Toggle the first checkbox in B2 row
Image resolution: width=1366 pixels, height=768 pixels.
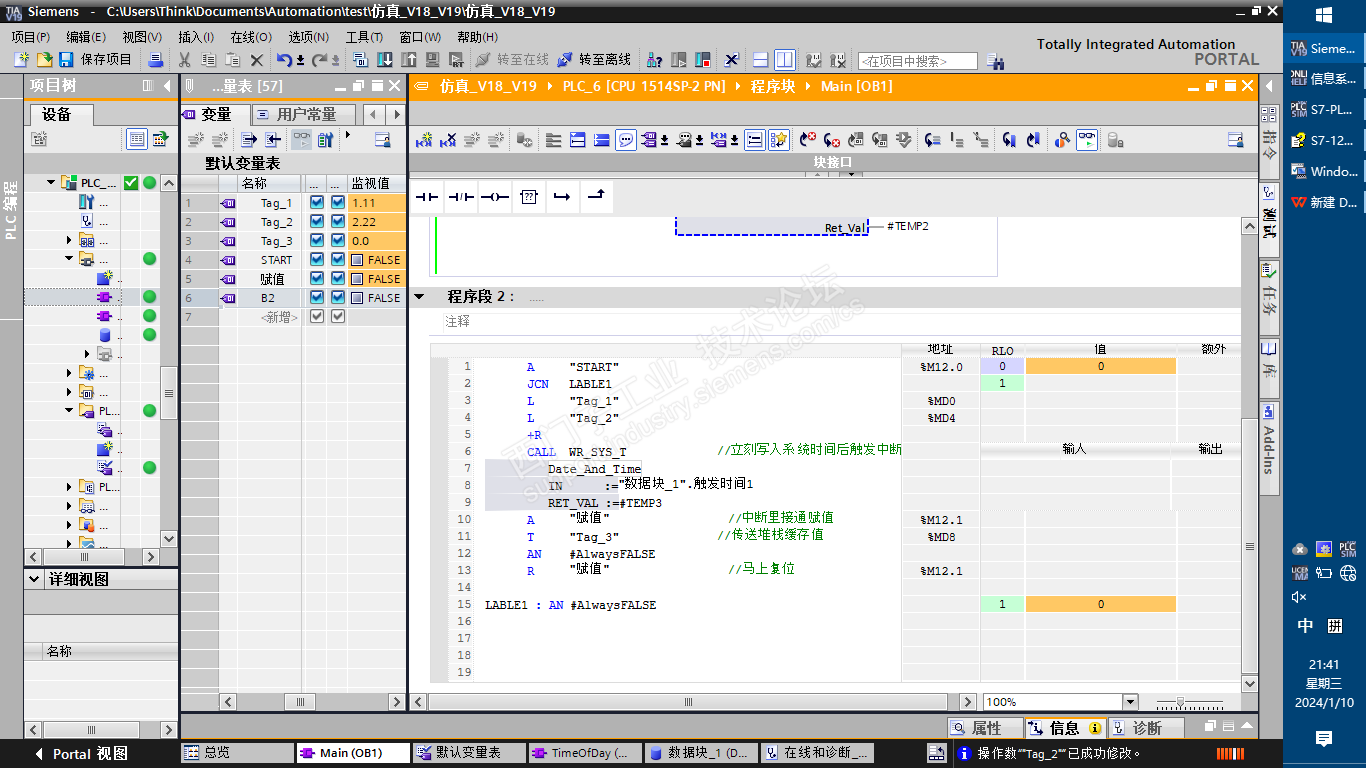pyautogui.click(x=317, y=298)
